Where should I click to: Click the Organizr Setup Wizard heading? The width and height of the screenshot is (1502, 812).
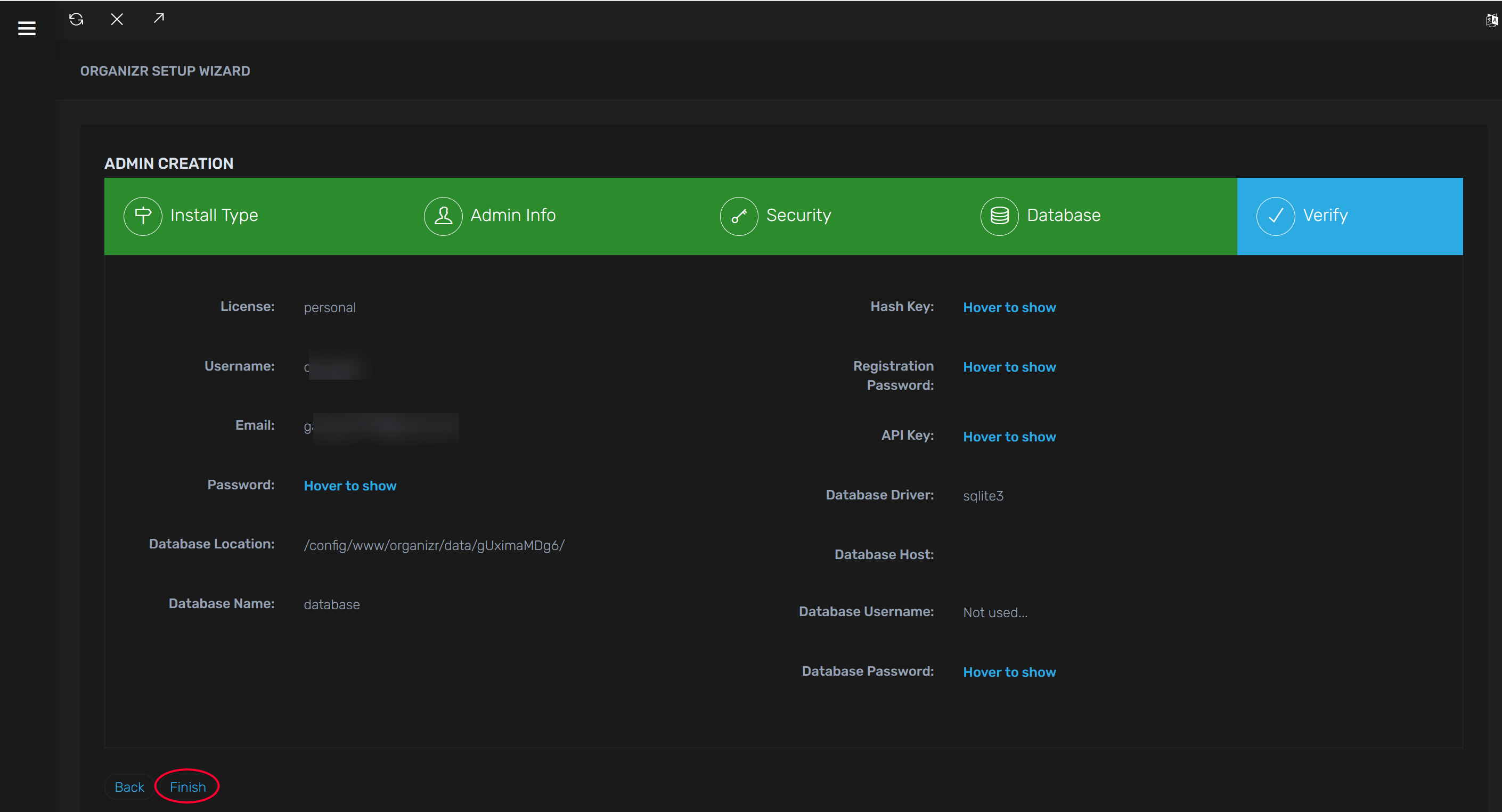[165, 71]
